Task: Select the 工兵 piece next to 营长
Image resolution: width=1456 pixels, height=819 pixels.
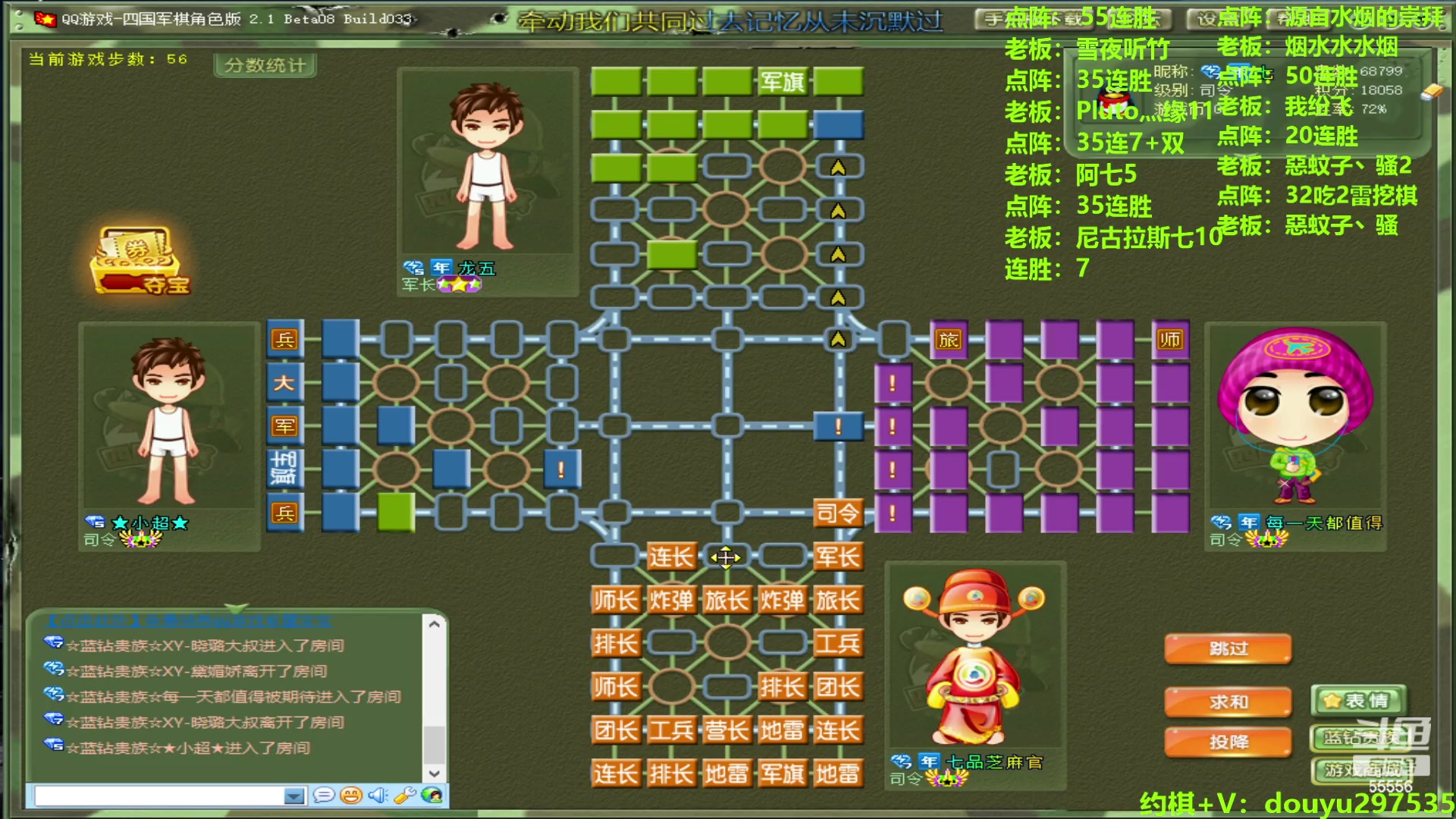Action: click(x=671, y=730)
